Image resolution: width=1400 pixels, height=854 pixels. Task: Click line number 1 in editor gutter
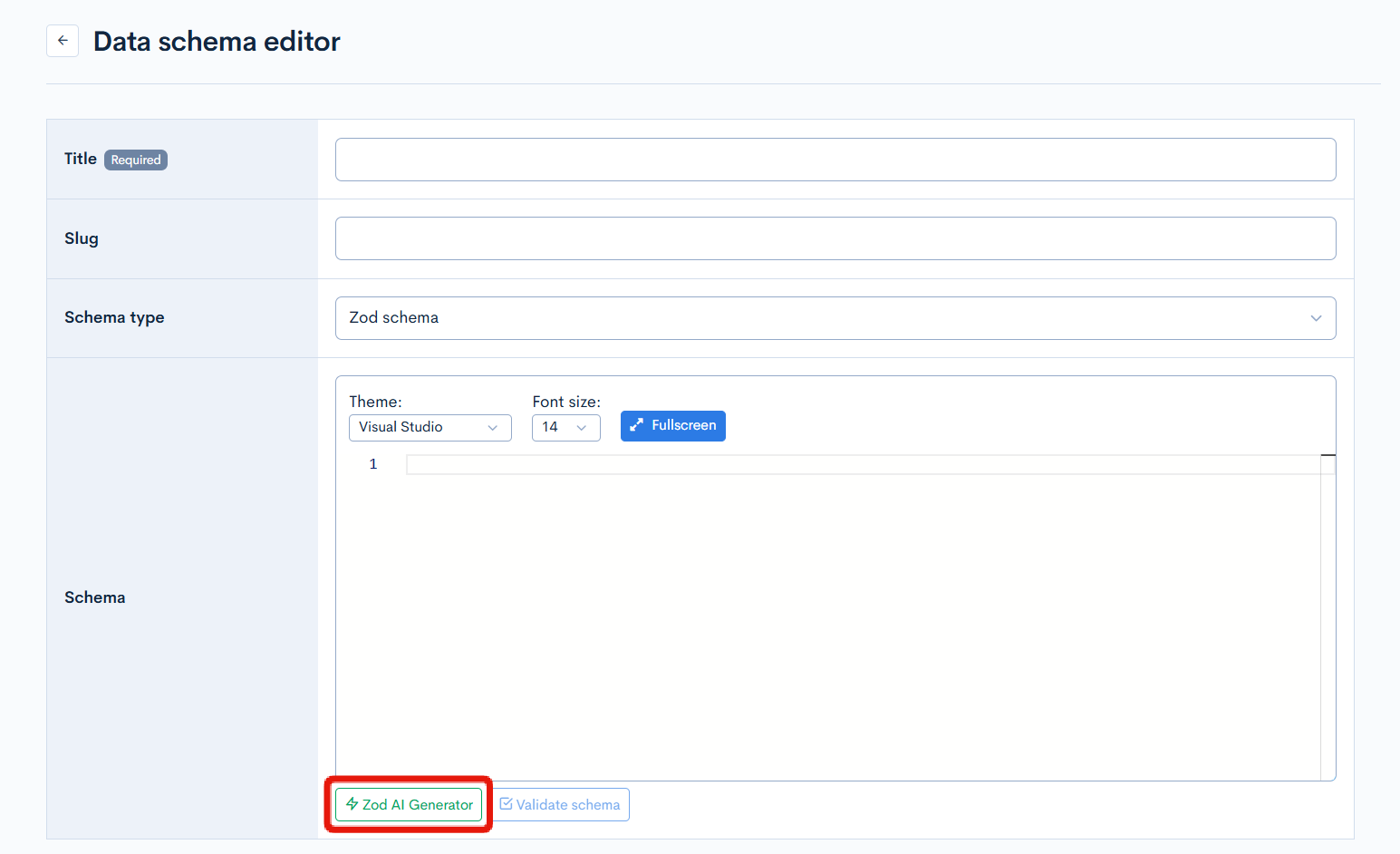(x=372, y=464)
